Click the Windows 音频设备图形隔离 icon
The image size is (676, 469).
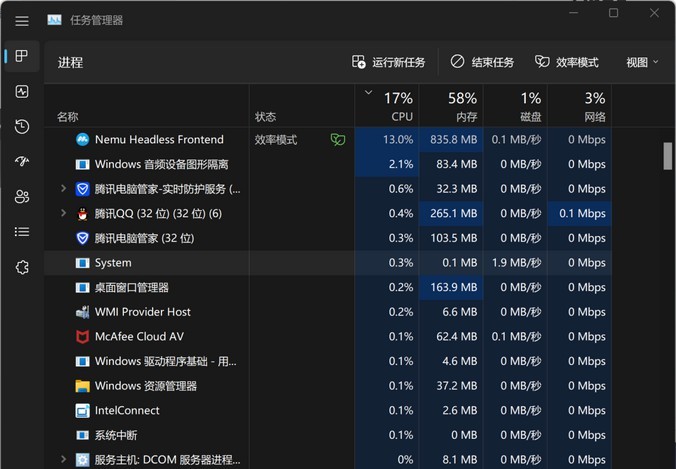coord(82,164)
